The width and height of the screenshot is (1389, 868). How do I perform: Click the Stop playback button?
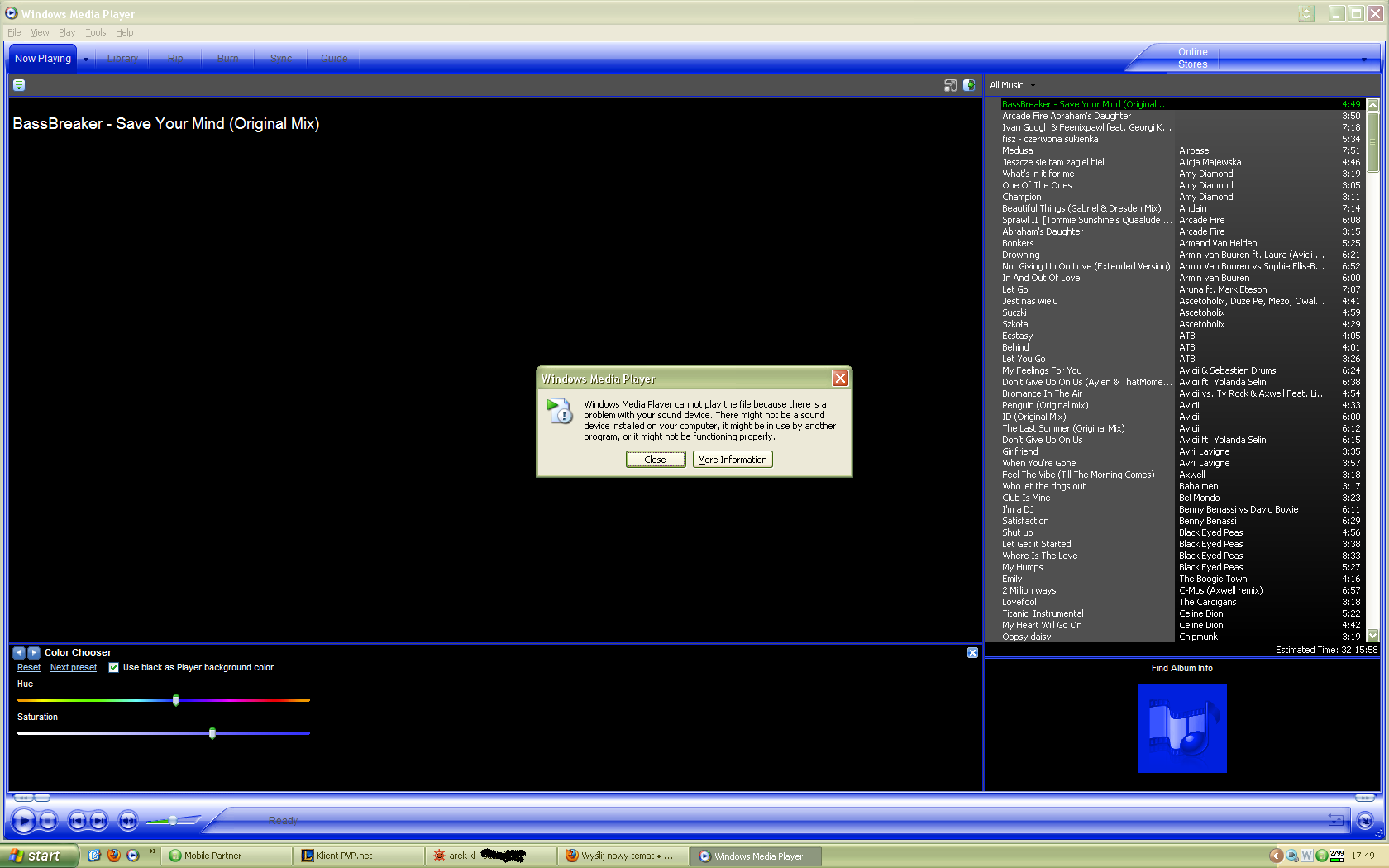48,821
